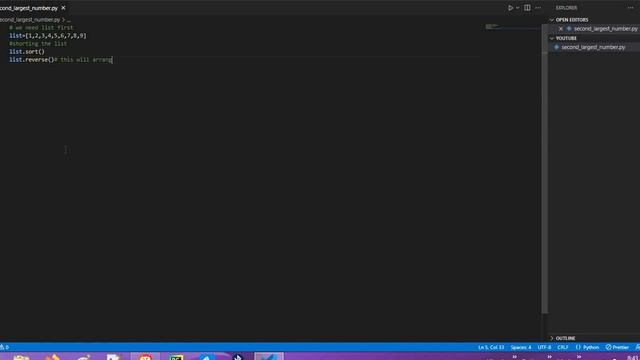Viewport: 640px width, 360px height.
Task: Click the breadcrumb file name second_largest_number.py
Action: 30,20
